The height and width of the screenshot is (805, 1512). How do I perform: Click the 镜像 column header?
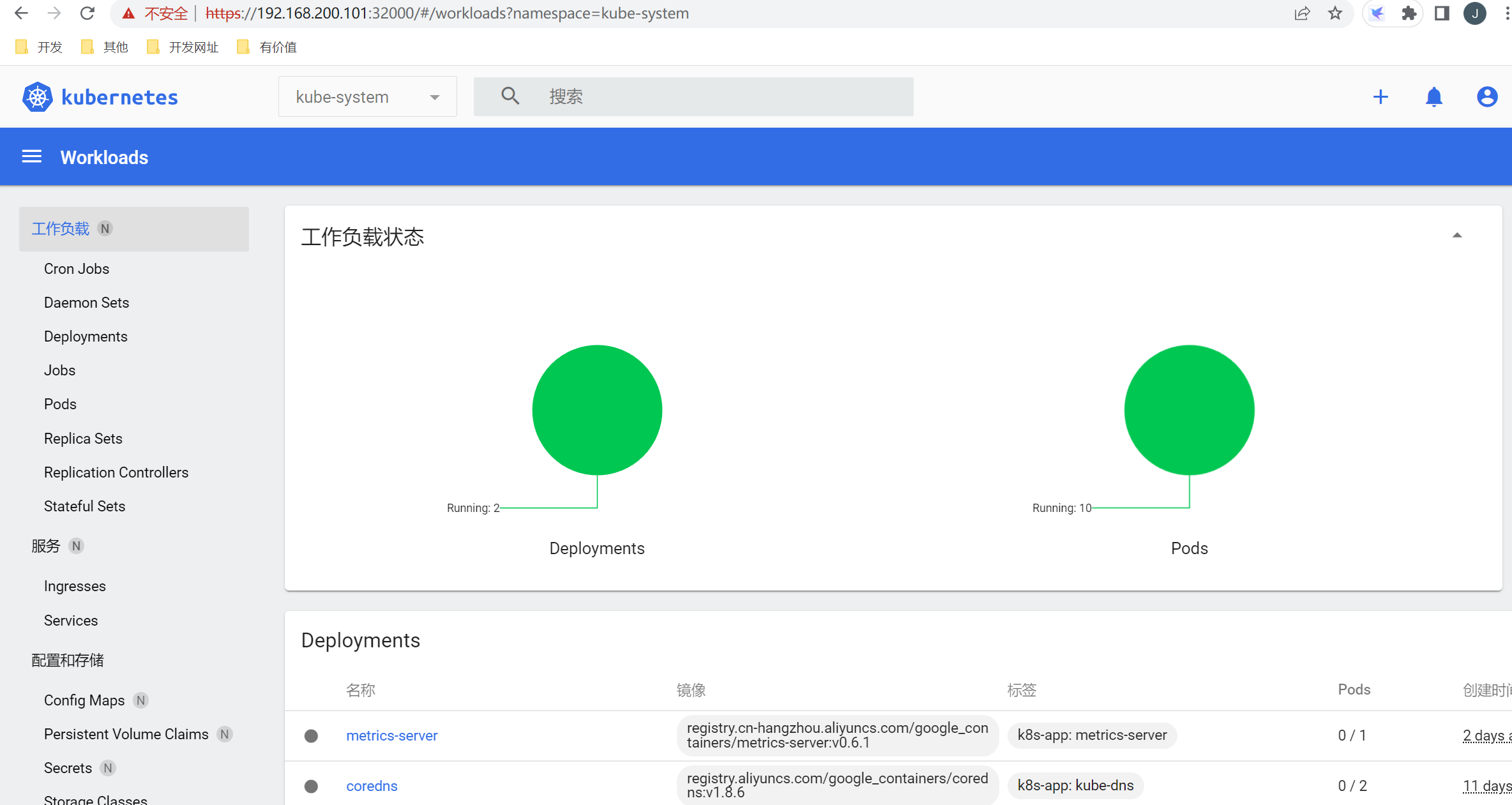click(692, 690)
